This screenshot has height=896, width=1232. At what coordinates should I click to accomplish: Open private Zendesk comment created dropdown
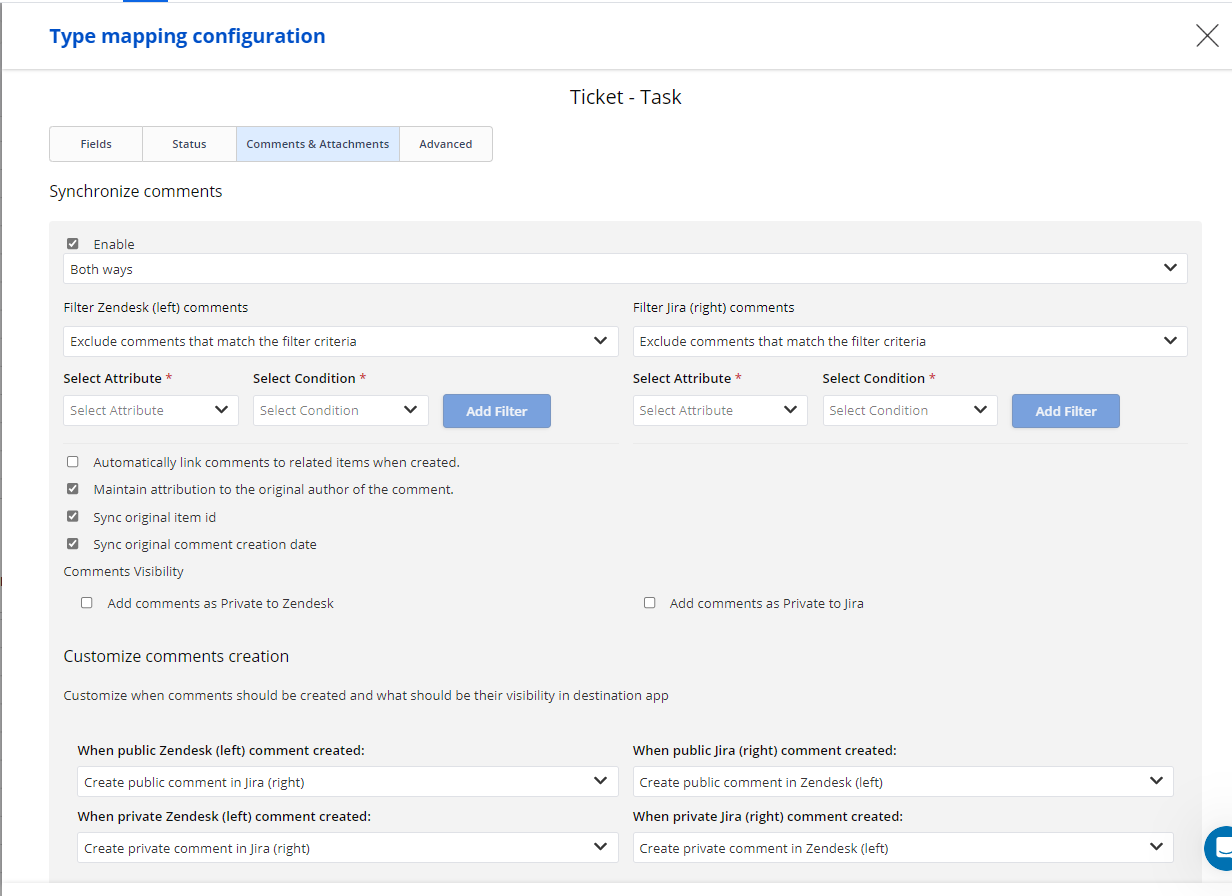[348, 848]
